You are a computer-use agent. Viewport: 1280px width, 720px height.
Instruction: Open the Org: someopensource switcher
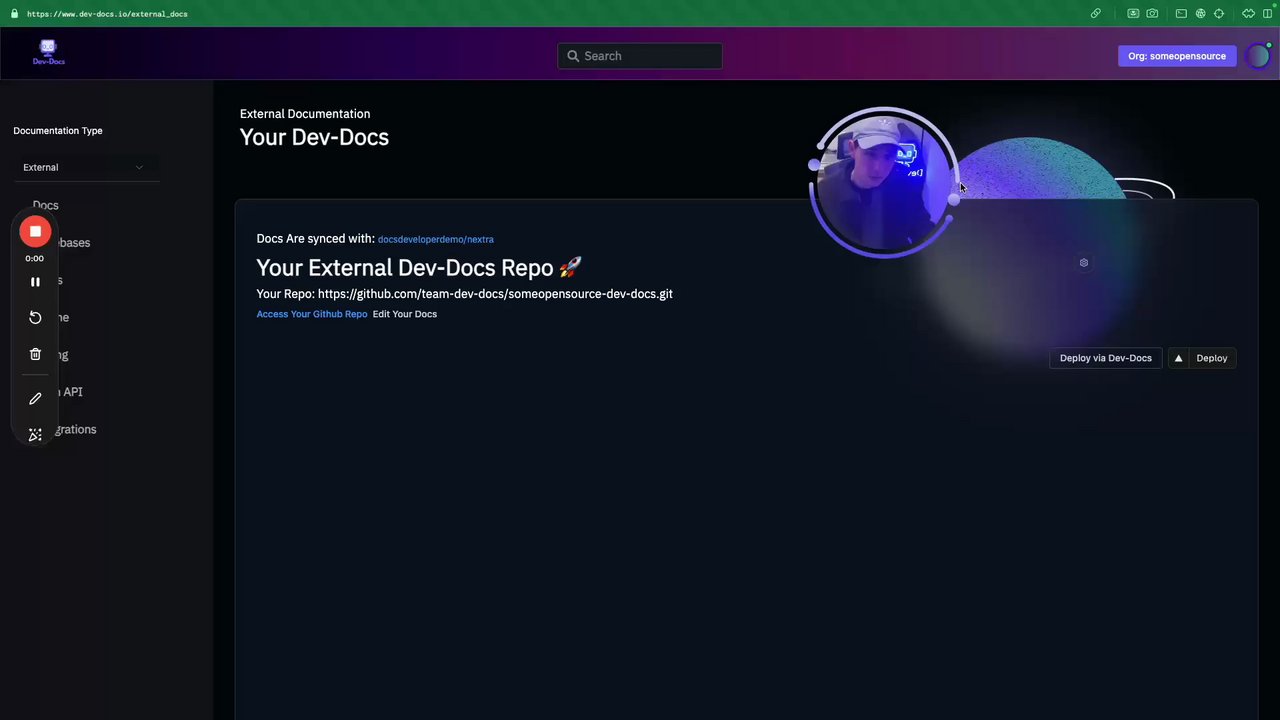pos(1177,56)
